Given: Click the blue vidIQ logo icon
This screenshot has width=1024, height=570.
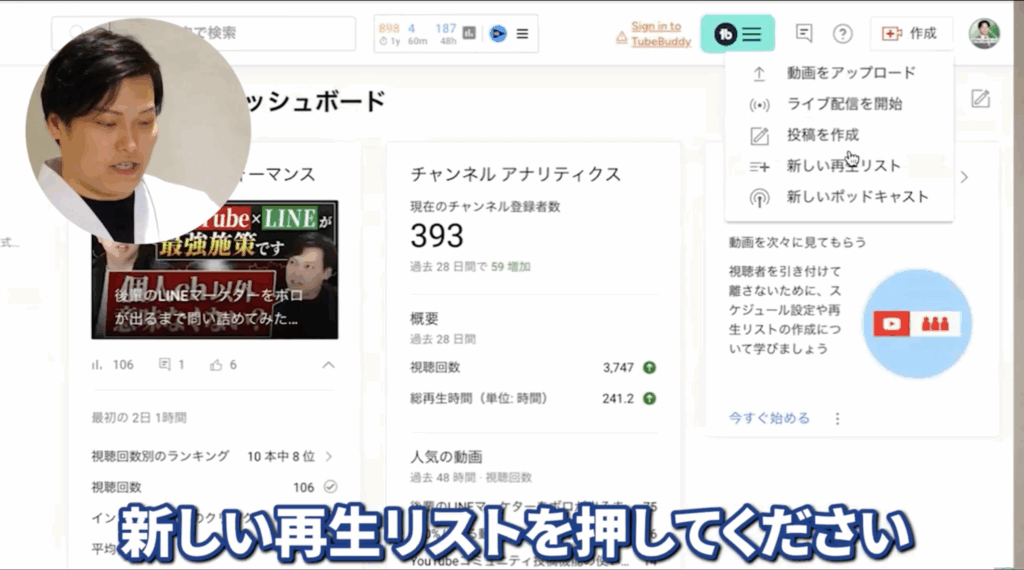Looking at the screenshot, I should 497,33.
